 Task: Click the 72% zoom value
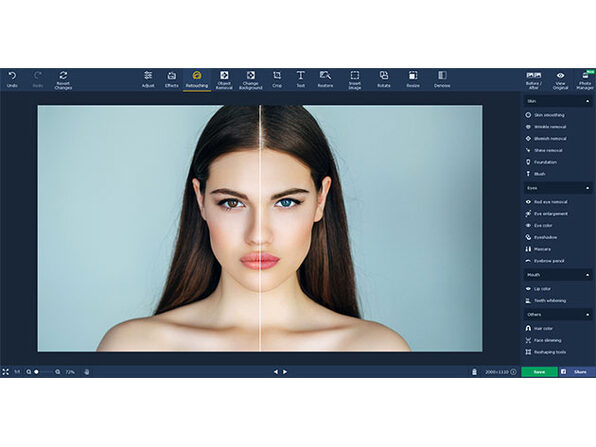[70, 372]
